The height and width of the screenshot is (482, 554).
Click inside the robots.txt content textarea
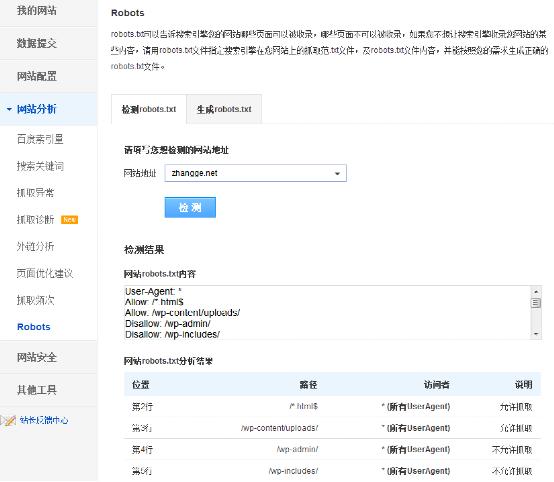(x=327, y=313)
